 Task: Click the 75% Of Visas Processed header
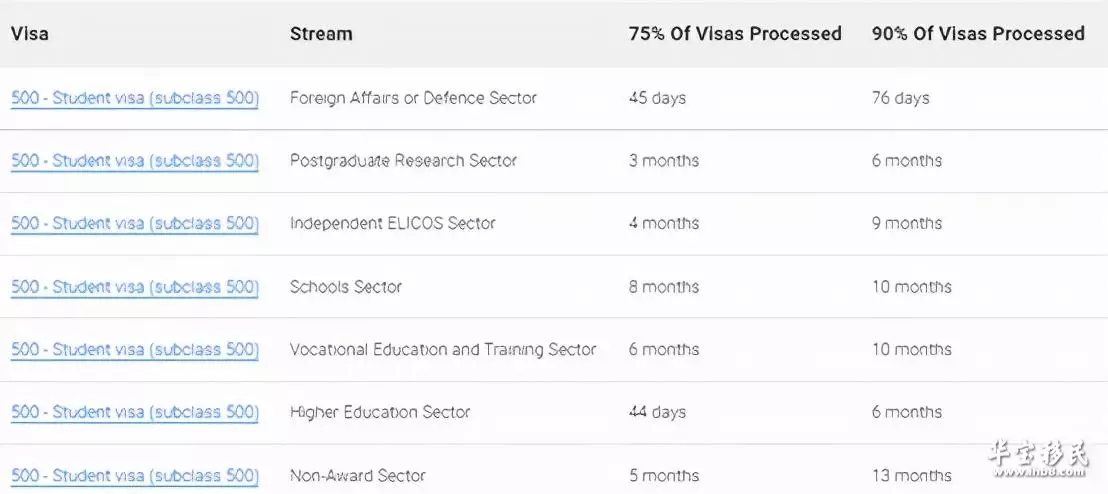(735, 33)
